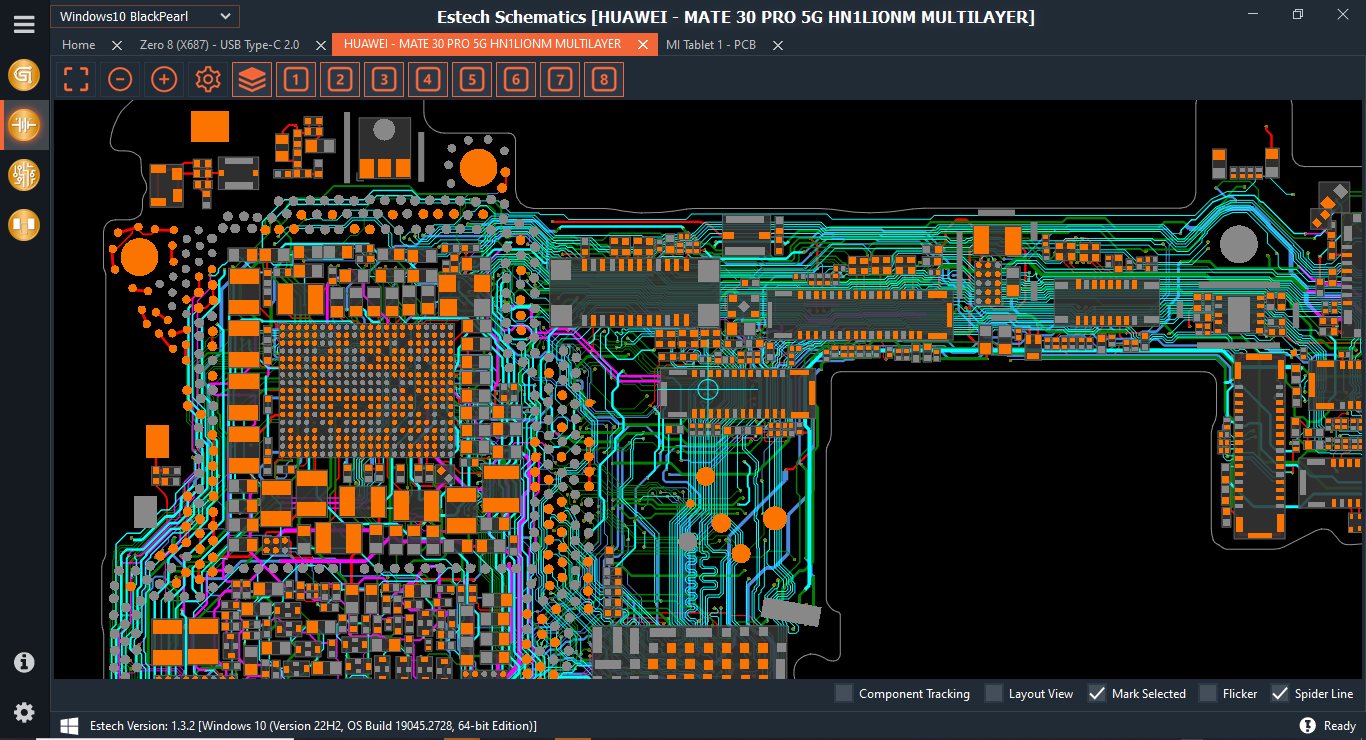This screenshot has height=740, width=1366.
Task: Show PCB layer 4
Action: [428, 79]
